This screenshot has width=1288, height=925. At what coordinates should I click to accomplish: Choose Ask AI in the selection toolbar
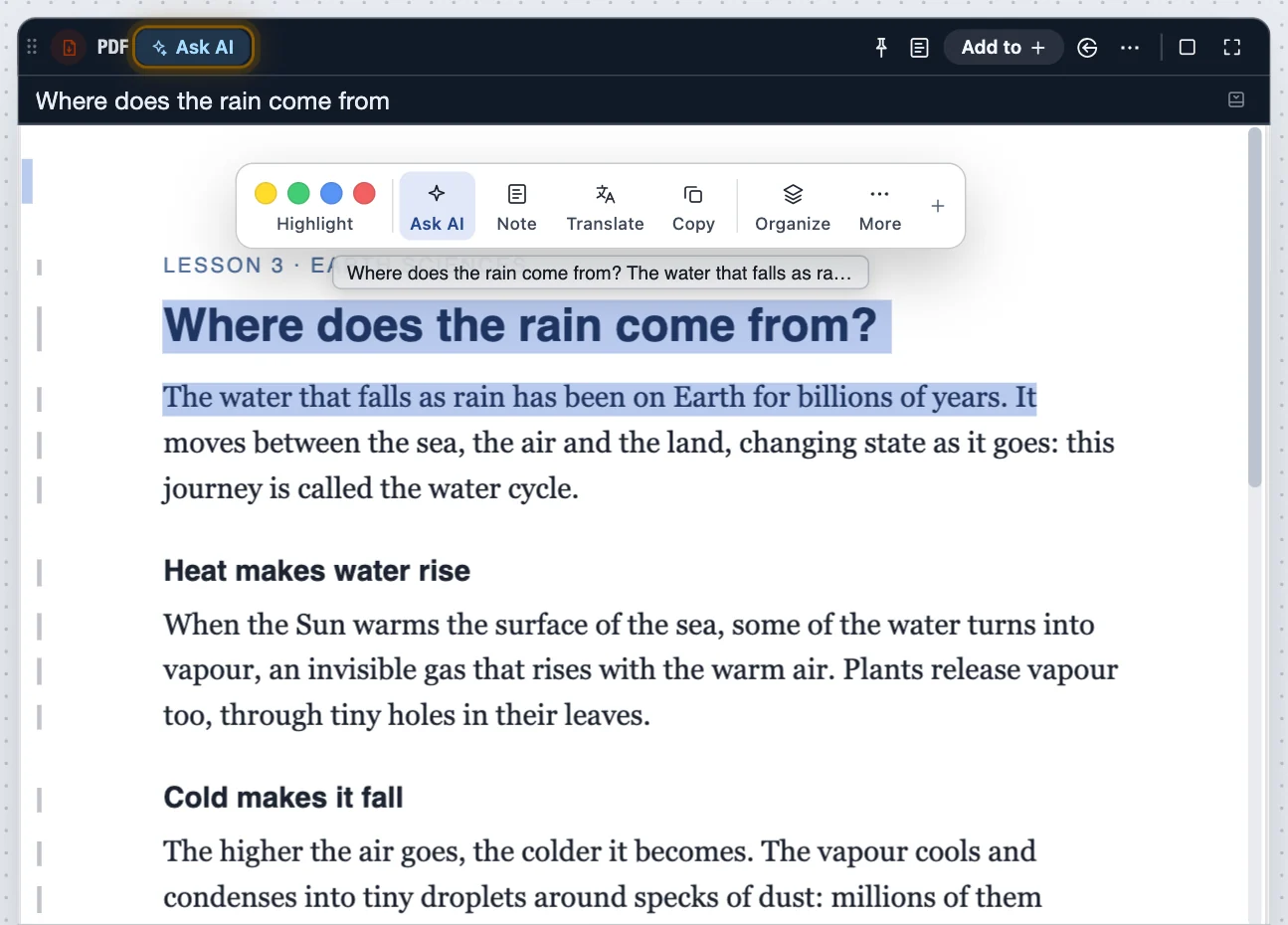tap(437, 206)
